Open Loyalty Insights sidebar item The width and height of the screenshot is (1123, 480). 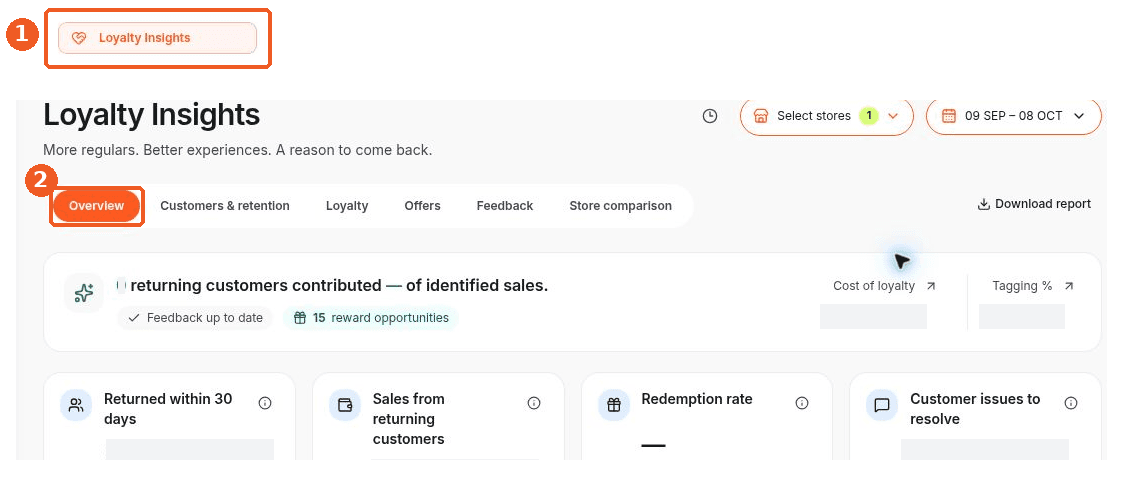(x=157, y=38)
